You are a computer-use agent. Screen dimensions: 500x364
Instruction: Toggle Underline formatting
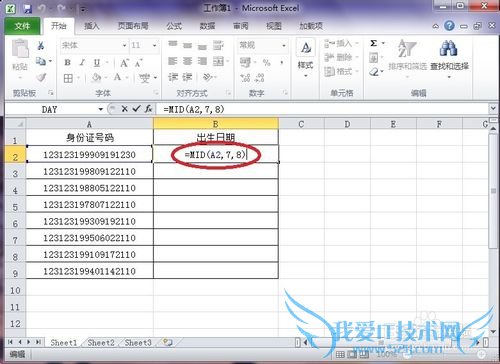(x=97, y=62)
